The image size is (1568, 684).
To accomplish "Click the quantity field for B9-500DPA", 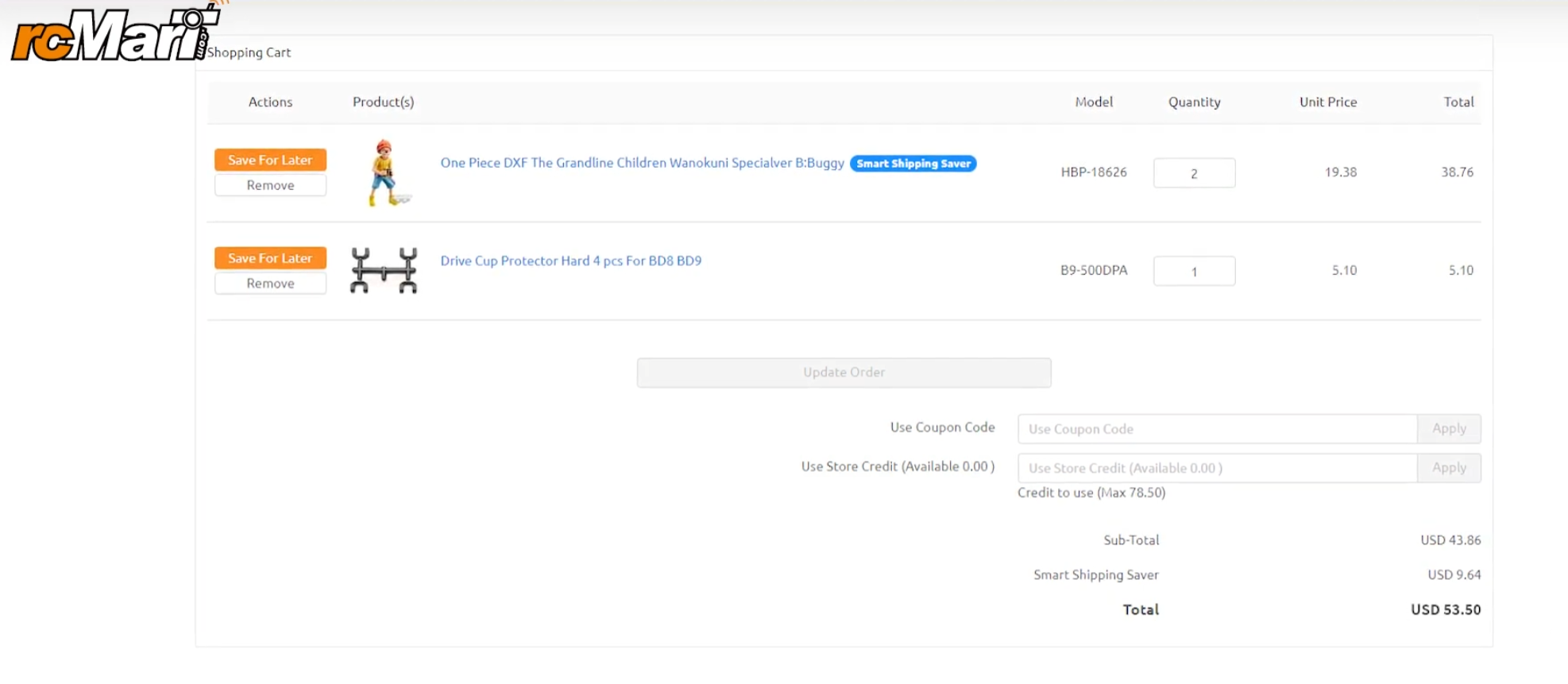I will [x=1194, y=272].
